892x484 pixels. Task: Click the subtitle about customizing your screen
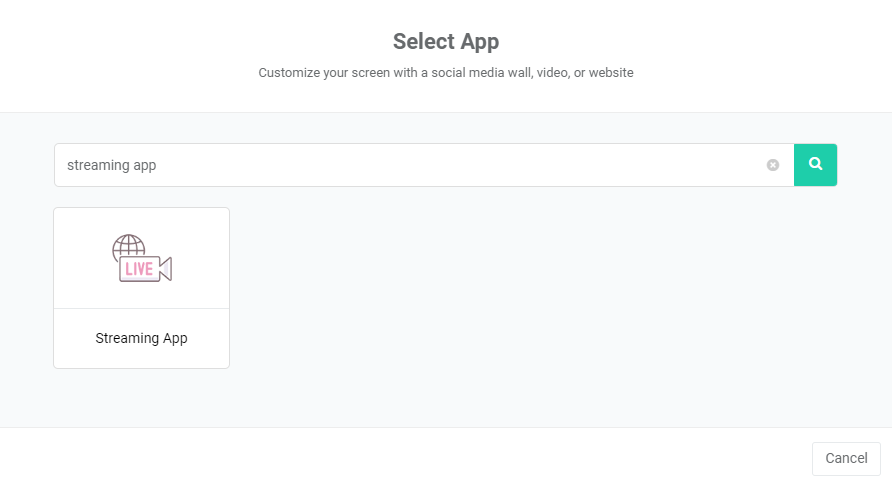click(446, 73)
